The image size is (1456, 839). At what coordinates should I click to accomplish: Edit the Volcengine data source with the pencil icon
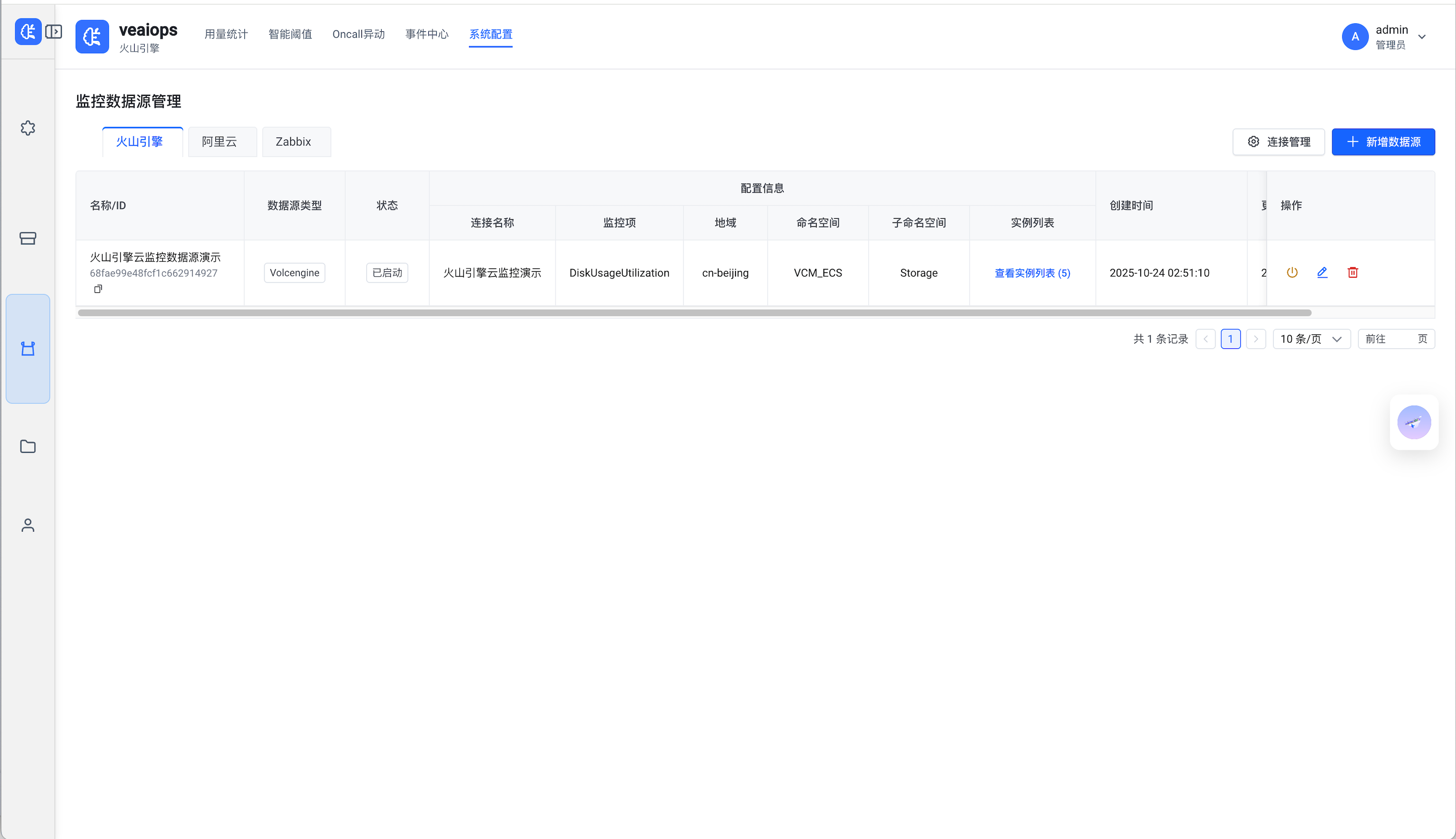[1322, 272]
